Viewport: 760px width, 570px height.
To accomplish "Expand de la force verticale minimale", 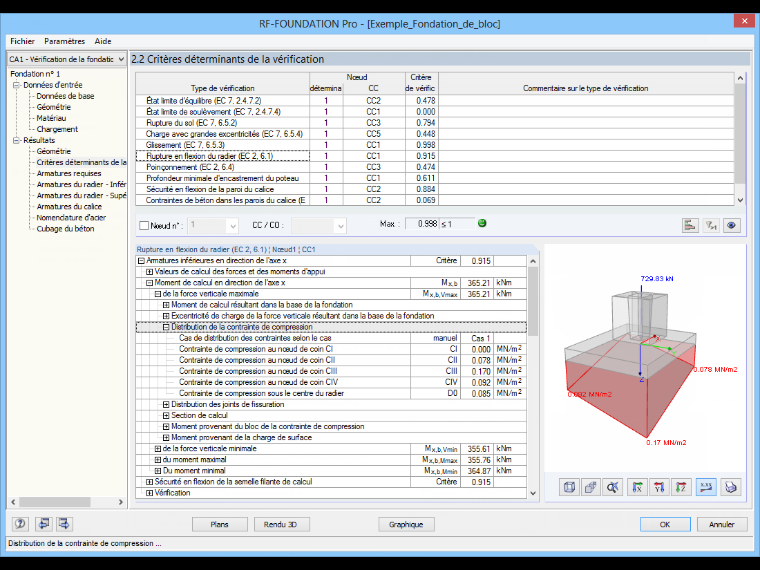I will point(158,449).
